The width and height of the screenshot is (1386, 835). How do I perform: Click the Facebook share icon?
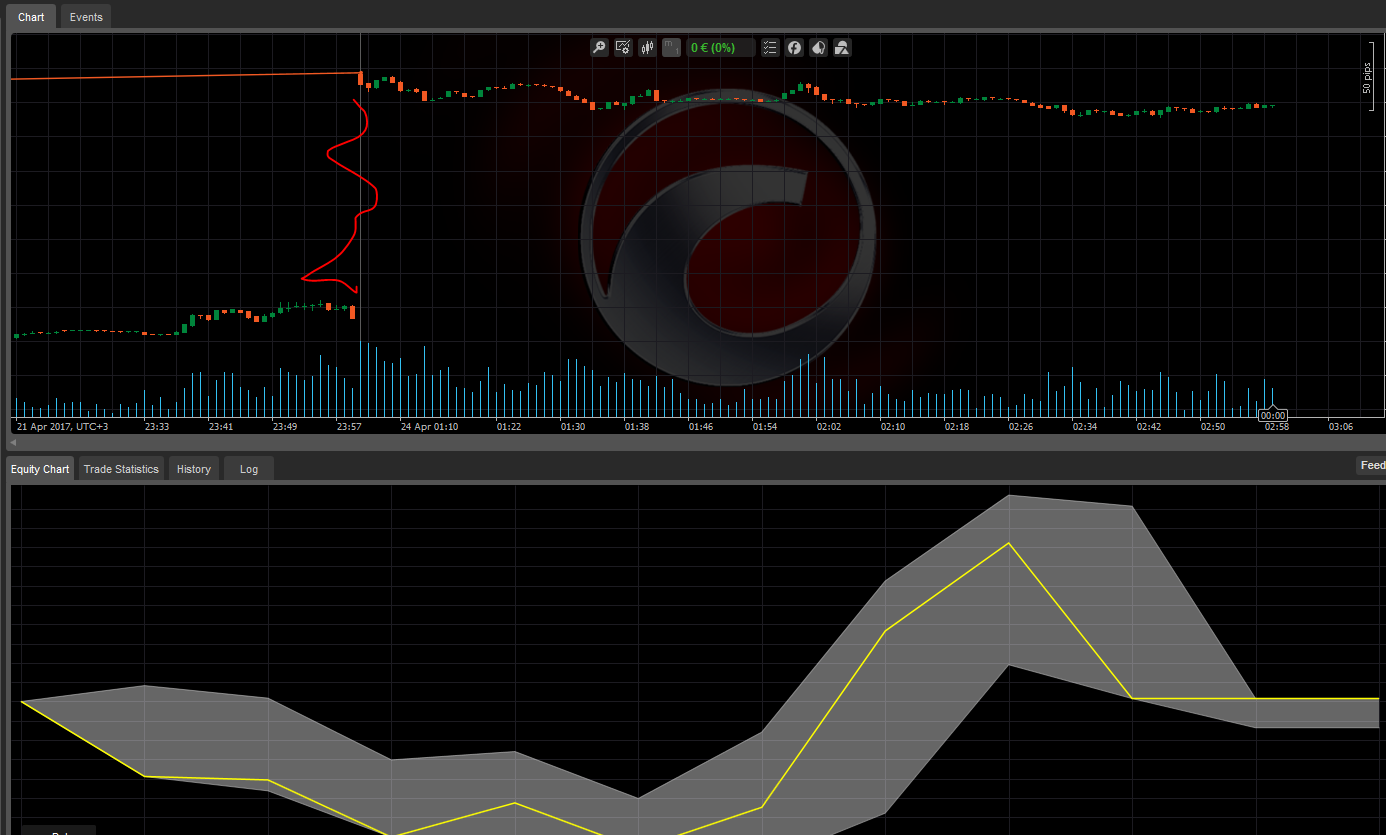[x=794, y=47]
